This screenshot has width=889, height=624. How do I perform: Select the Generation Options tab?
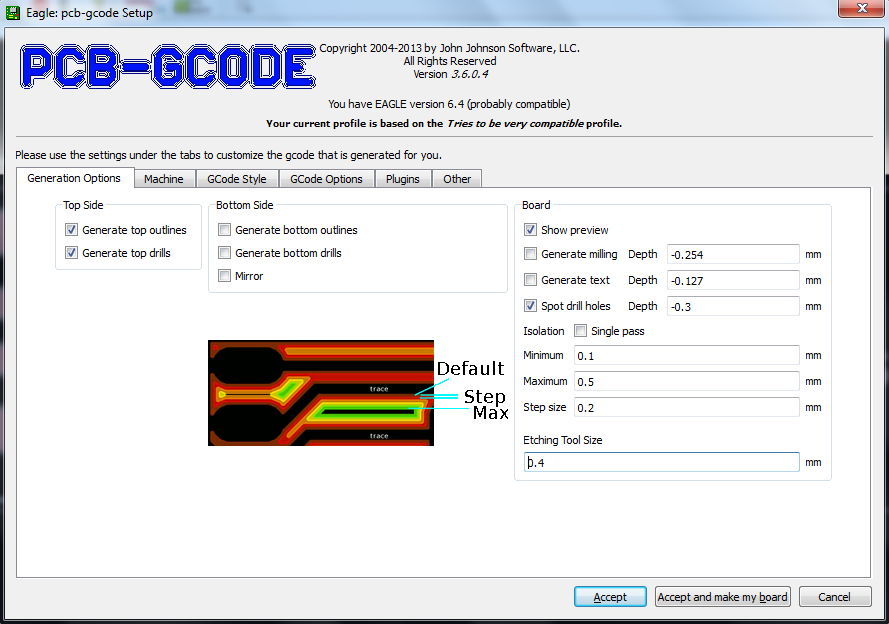tap(74, 178)
